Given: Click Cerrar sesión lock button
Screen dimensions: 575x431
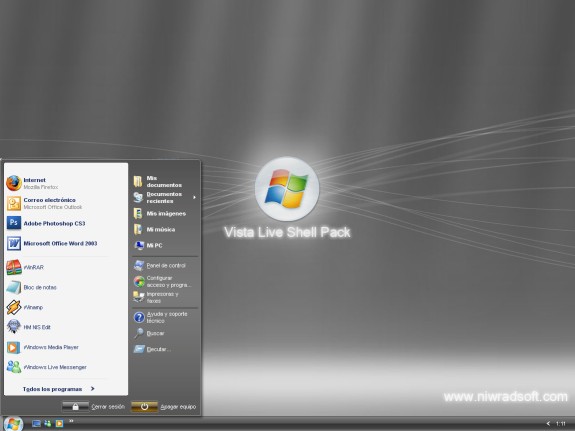Looking at the screenshot, I should coord(75,406).
